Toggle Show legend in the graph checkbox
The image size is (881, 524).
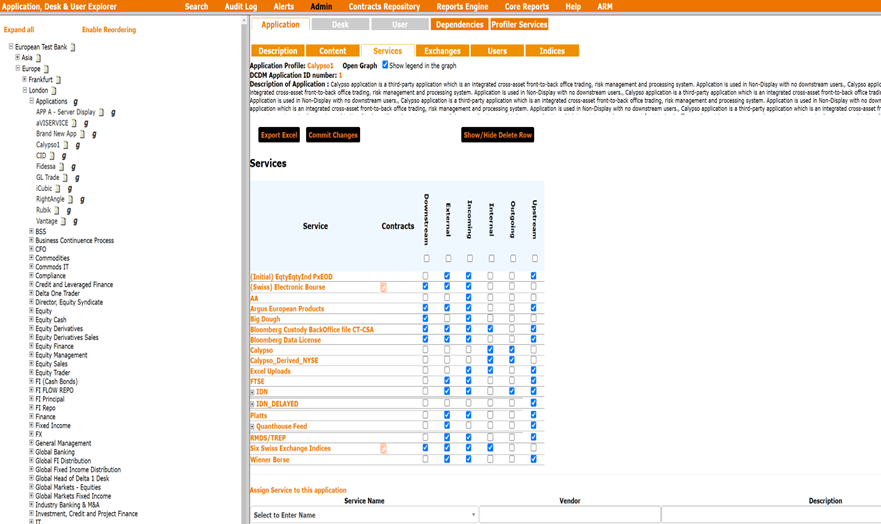click(x=386, y=65)
